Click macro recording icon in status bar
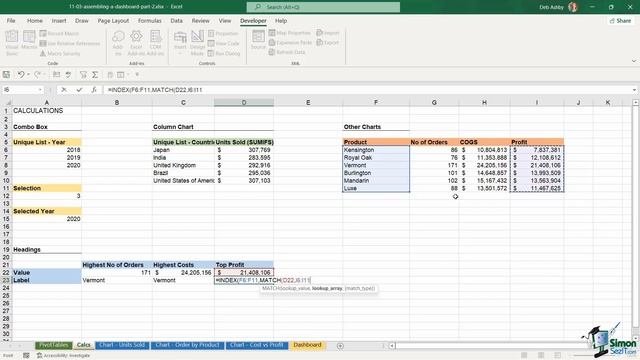The width and height of the screenshot is (640, 360). [x=26, y=356]
